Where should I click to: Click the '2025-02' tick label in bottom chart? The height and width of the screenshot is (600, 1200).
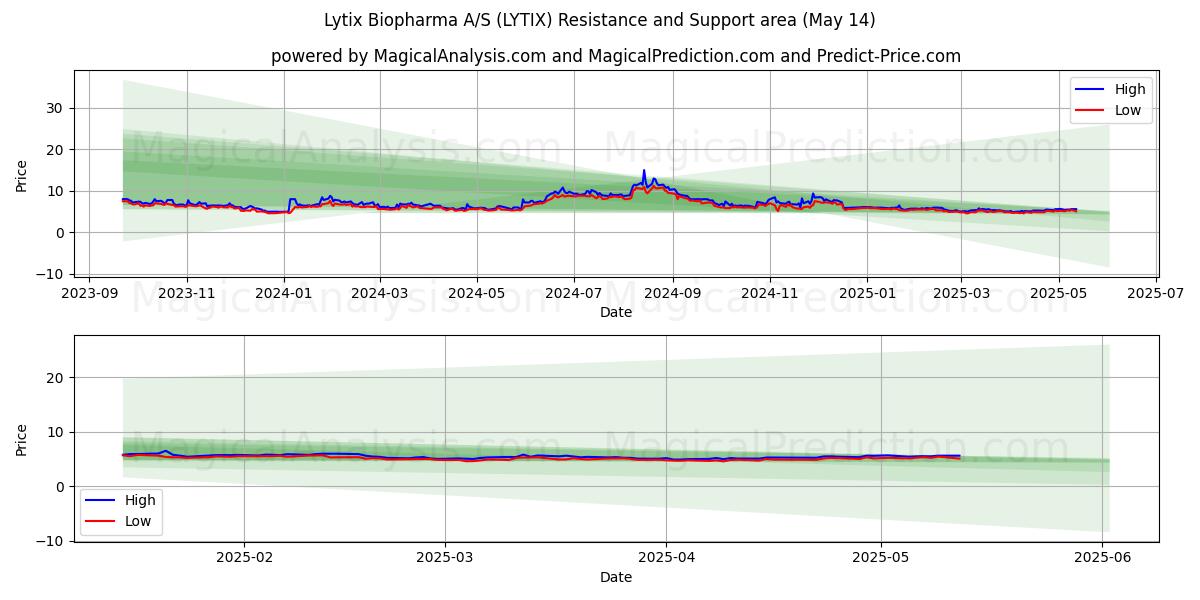[x=244, y=558]
